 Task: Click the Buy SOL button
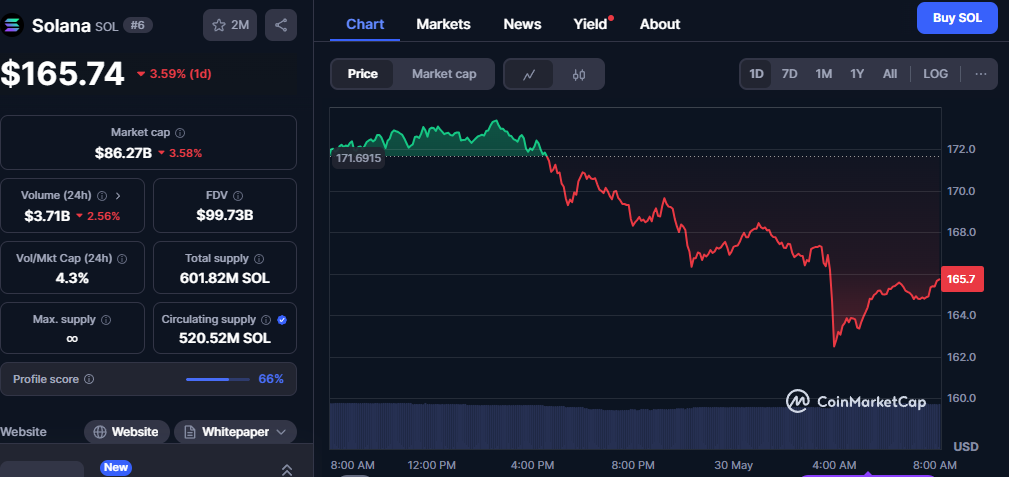957,18
